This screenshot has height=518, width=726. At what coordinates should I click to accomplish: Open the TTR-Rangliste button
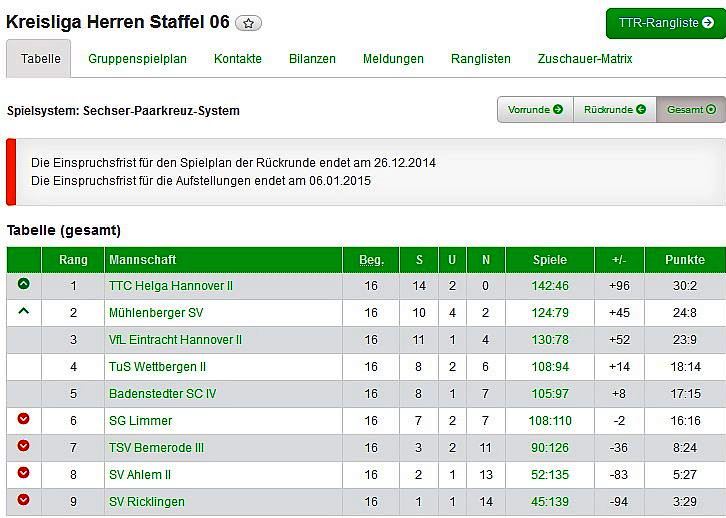pyautogui.click(x=665, y=23)
